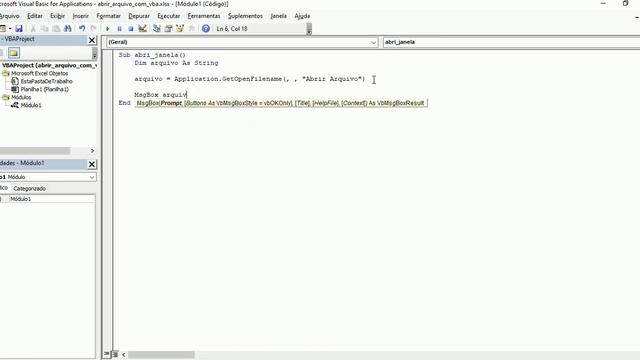
Task: Open the Executar menu
Action: [x=169, y=16]
